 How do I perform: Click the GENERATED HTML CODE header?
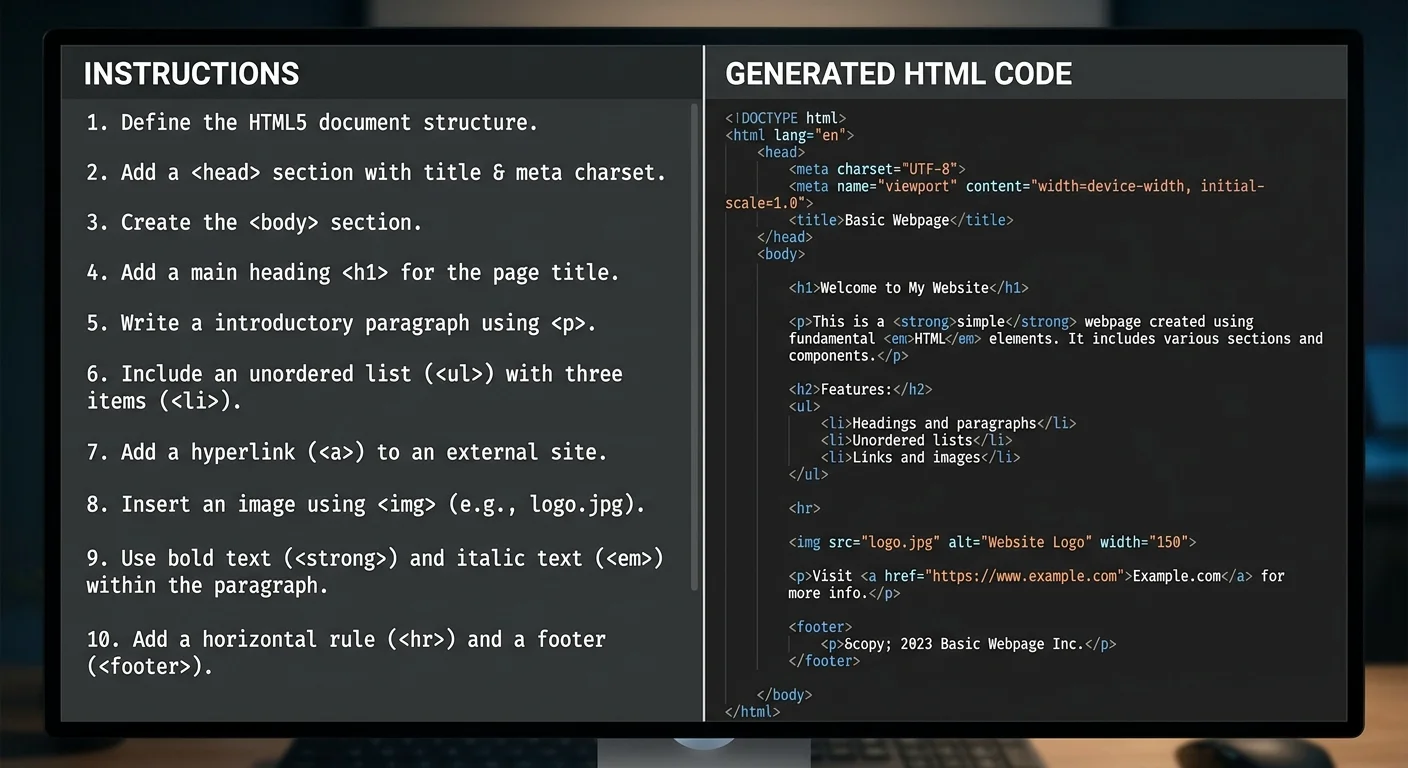point(898,73)
